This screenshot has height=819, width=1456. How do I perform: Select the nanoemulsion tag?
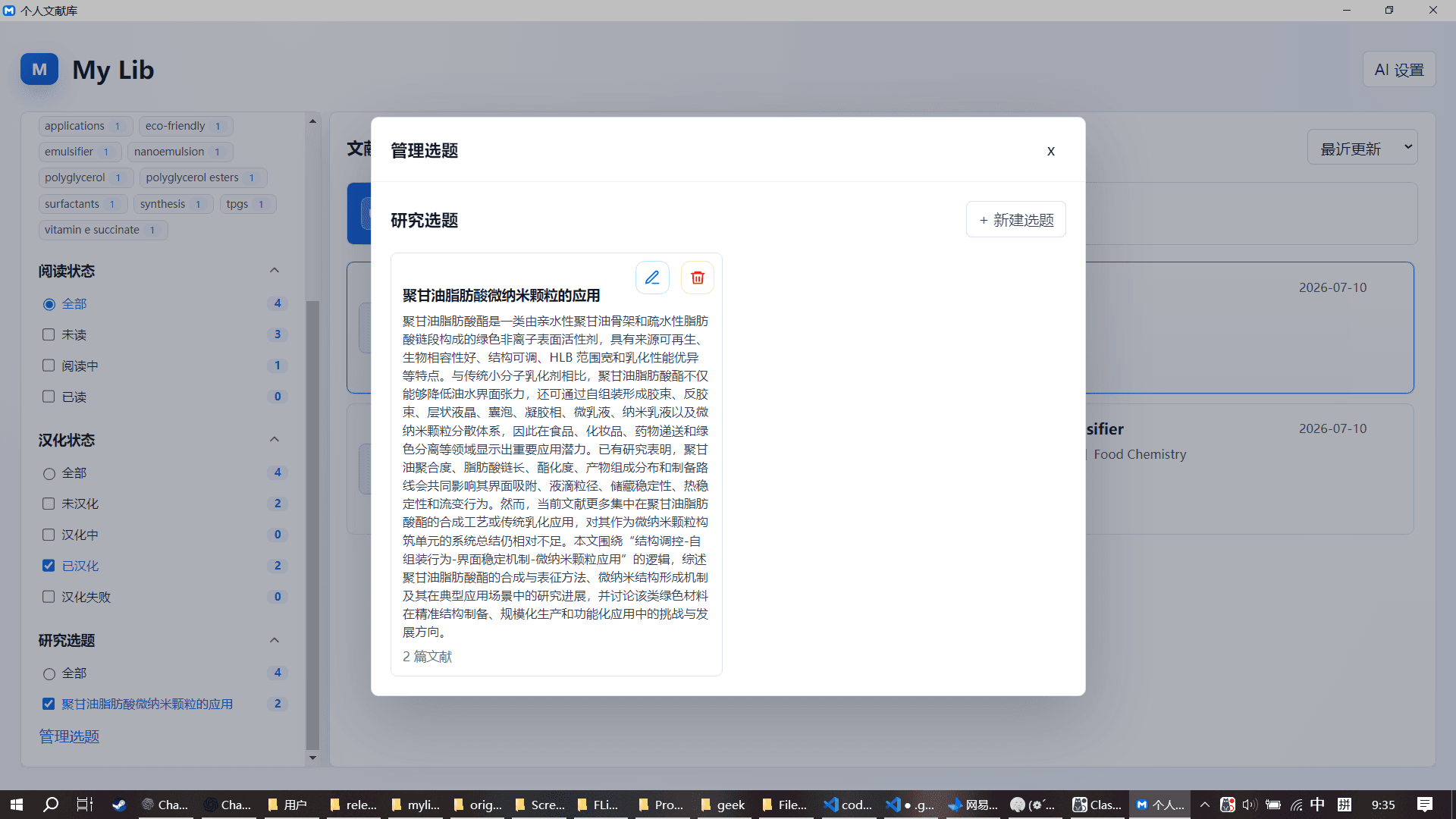point(180,152)
